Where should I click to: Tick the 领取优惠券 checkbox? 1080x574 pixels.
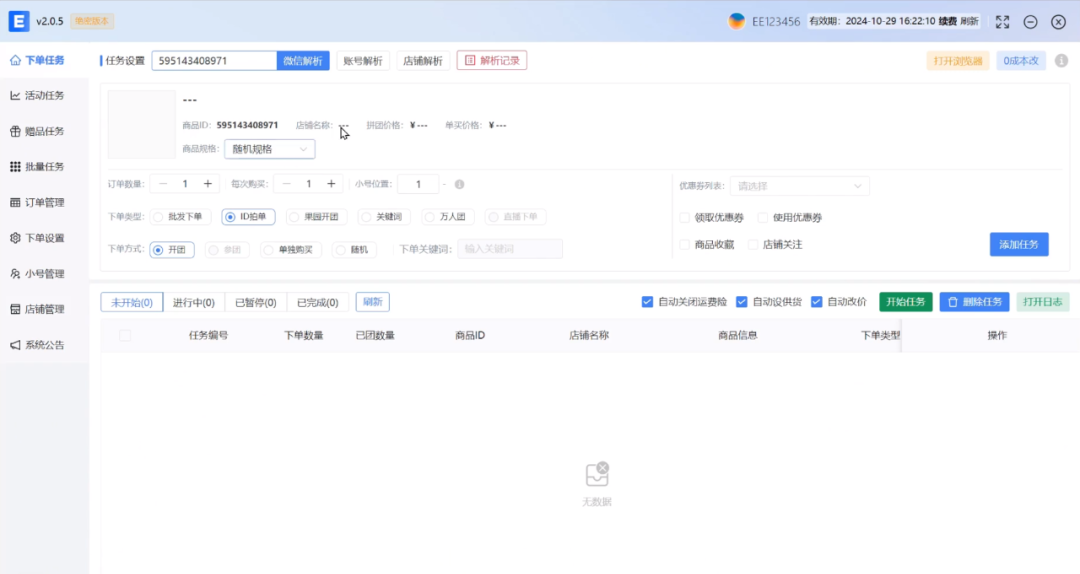click(x=685, y=218)
